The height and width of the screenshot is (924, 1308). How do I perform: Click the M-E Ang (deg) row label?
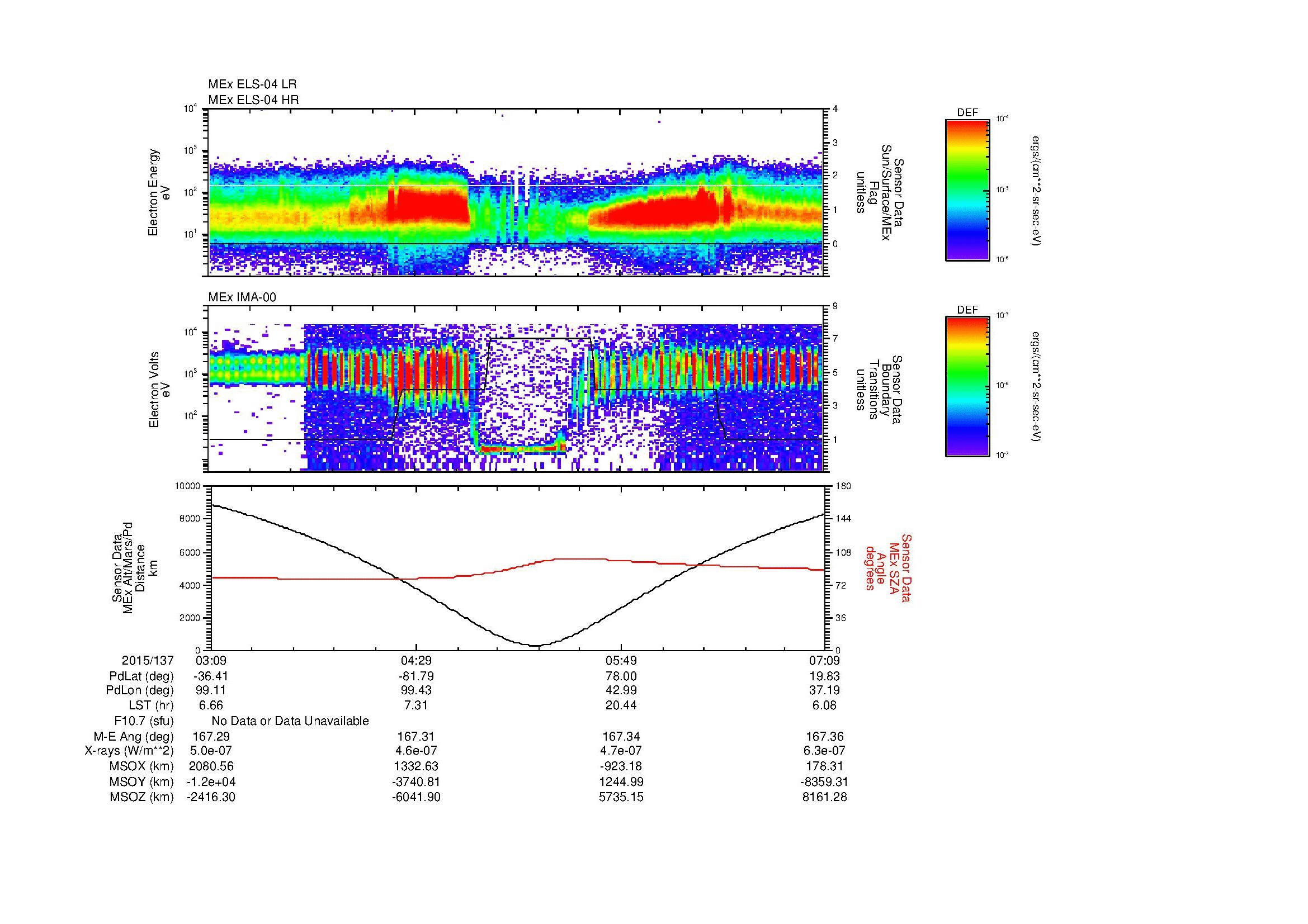click(x=134, y=737)
